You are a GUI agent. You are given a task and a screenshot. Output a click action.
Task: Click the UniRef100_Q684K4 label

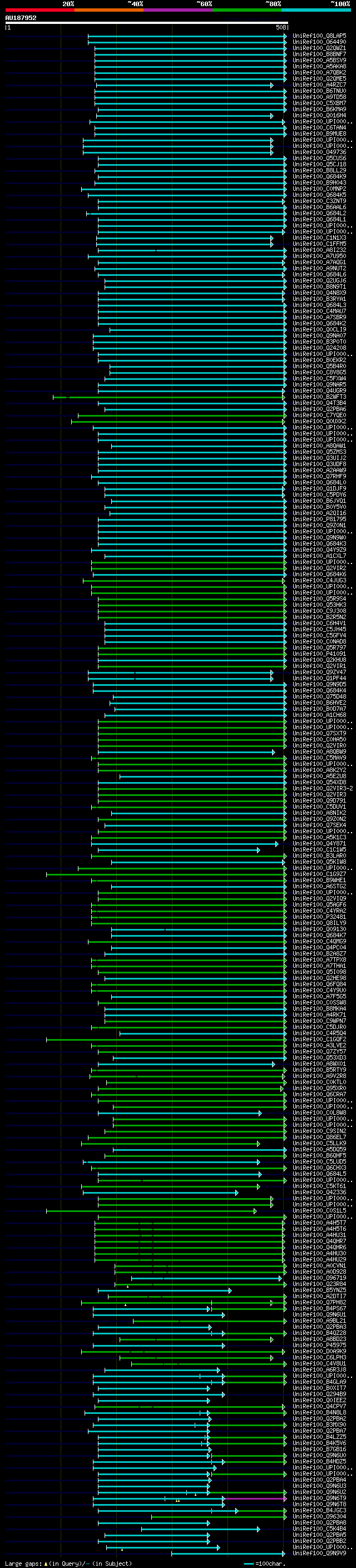[x=319, y=691]
